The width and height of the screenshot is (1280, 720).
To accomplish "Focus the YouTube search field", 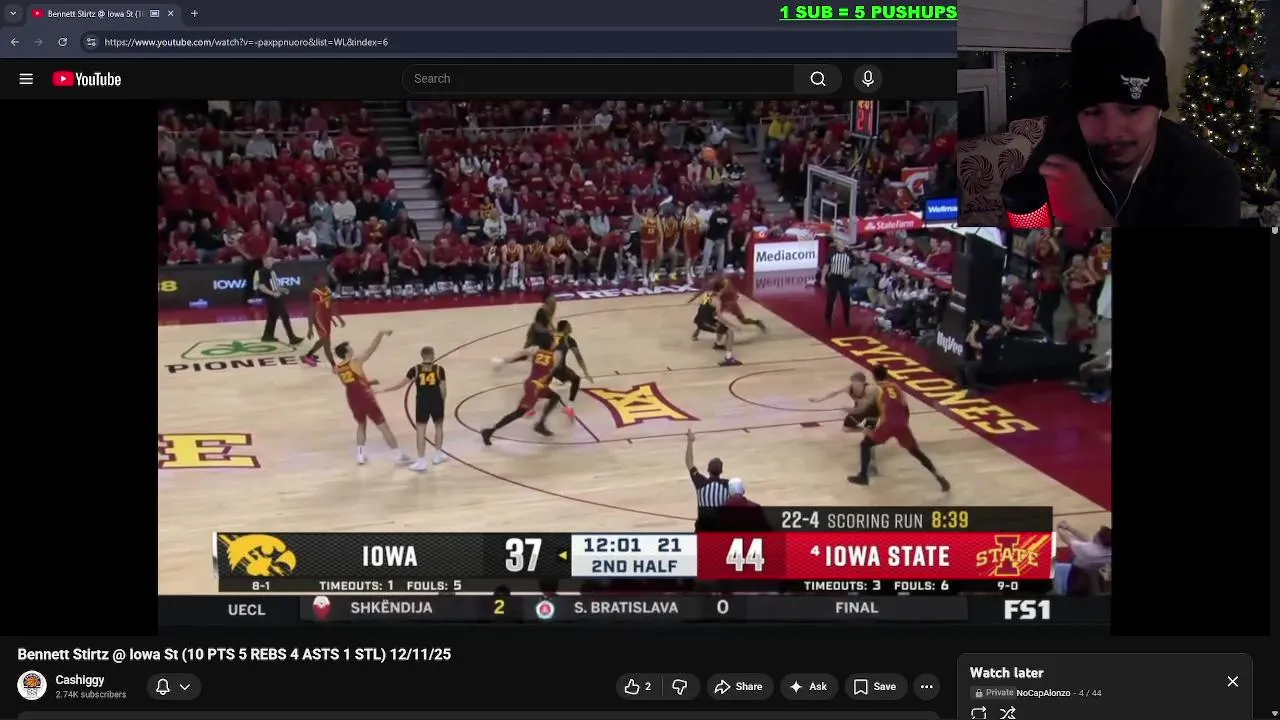I will click(598, 79).
